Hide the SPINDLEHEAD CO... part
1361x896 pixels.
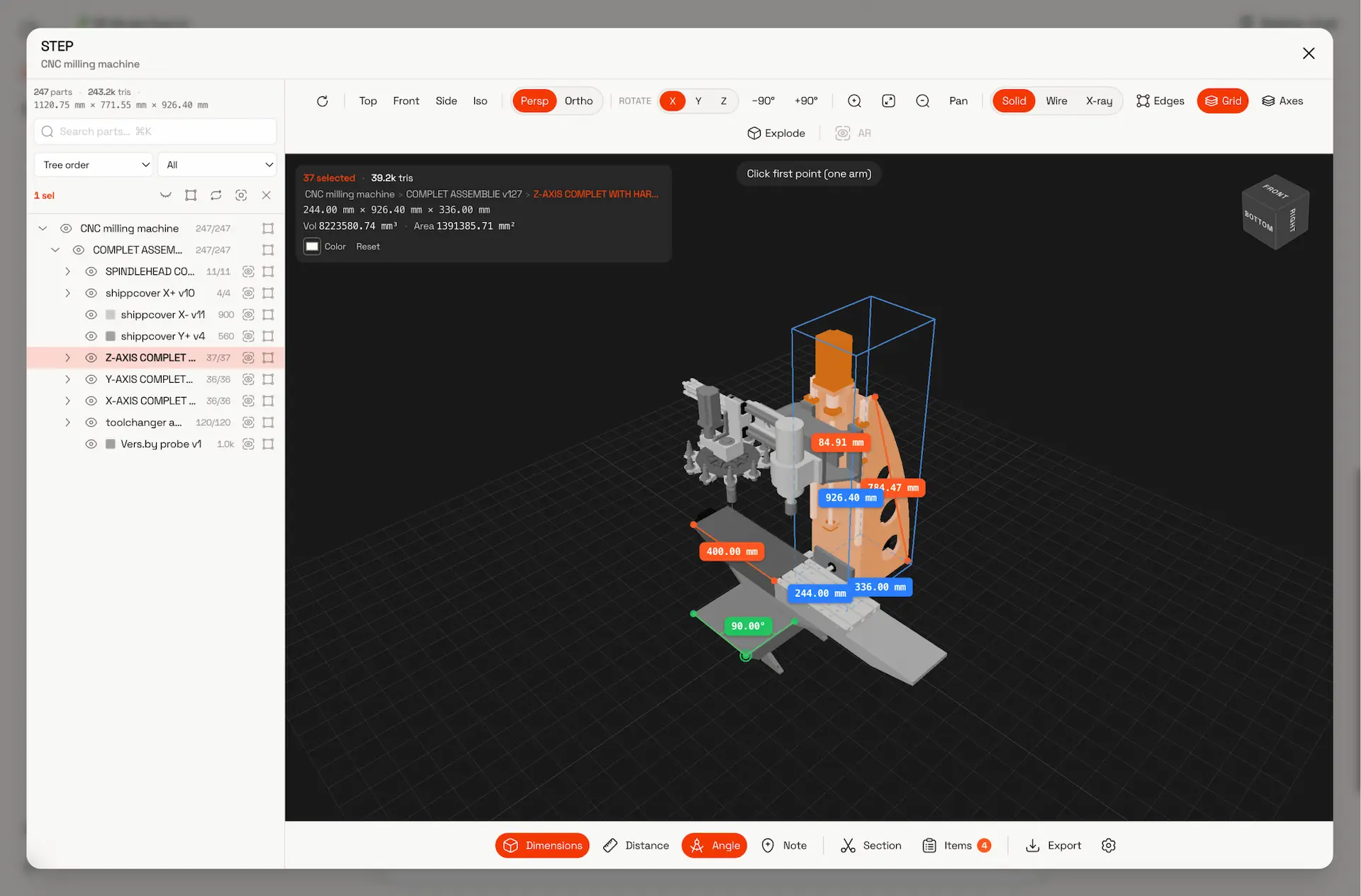pyautogui.click(x=91, y=271)
